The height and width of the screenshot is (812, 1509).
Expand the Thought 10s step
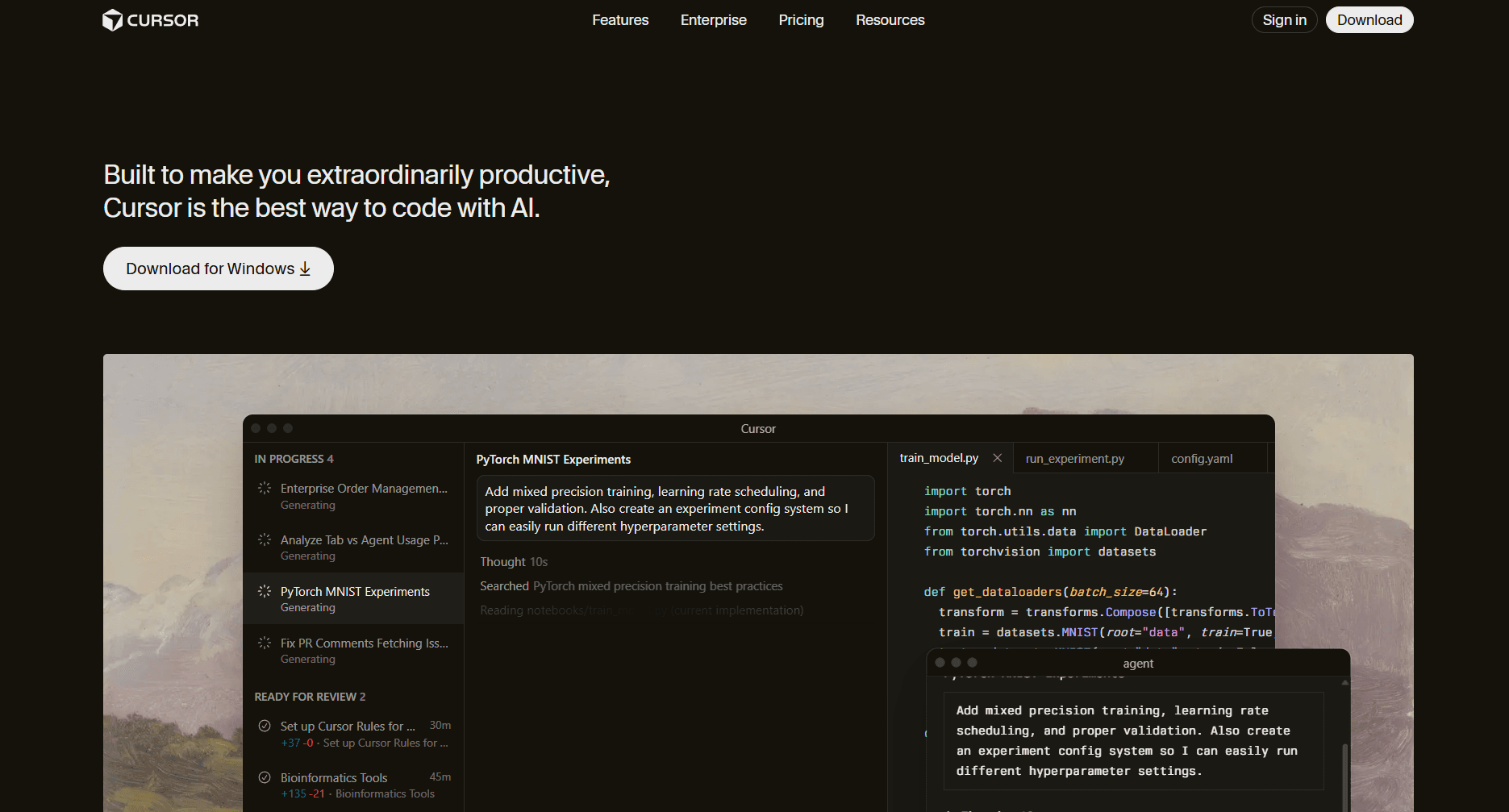[514, 562]
